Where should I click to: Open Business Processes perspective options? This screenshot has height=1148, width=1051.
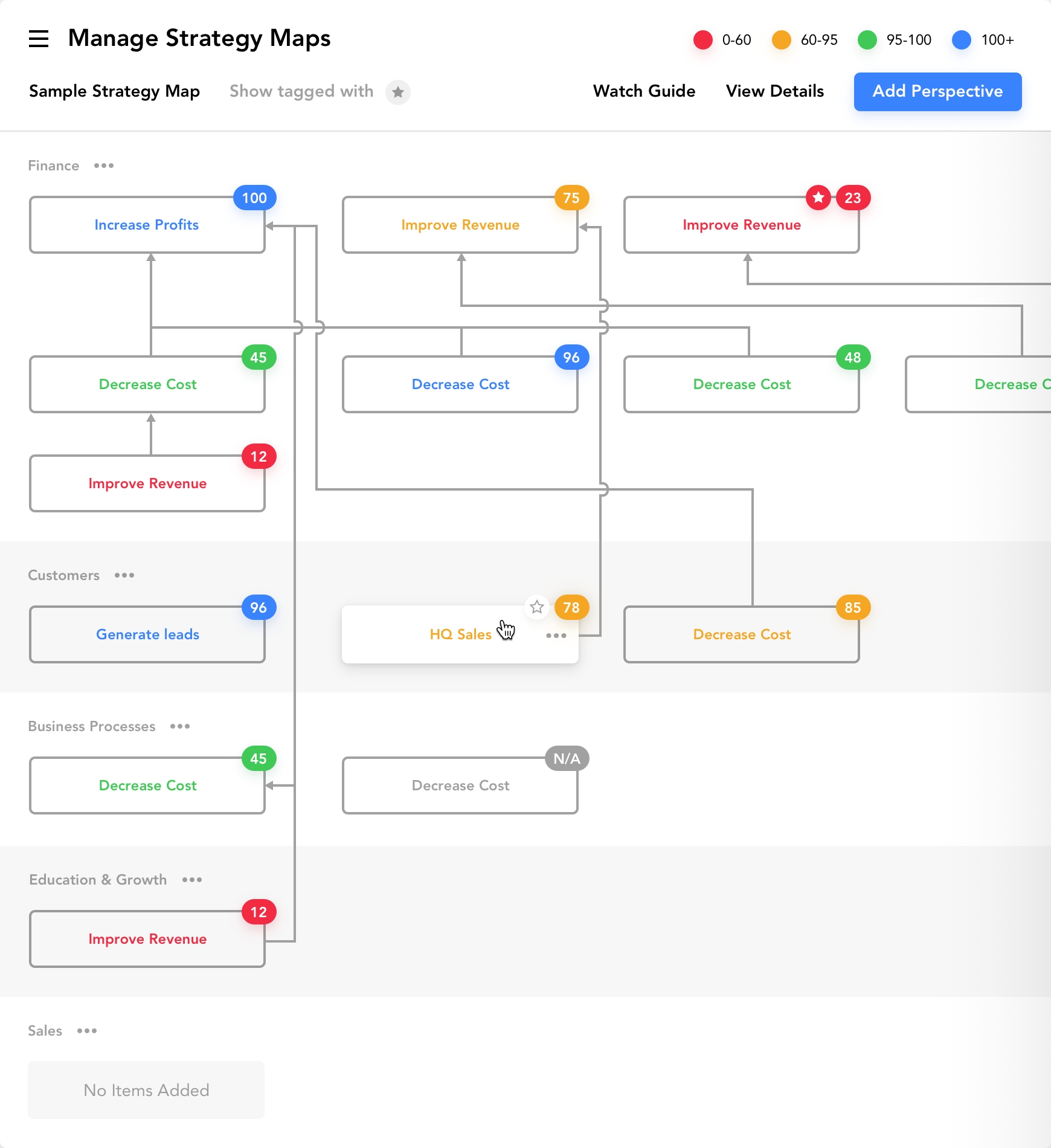pyautogui.click(x=180, y=726)
